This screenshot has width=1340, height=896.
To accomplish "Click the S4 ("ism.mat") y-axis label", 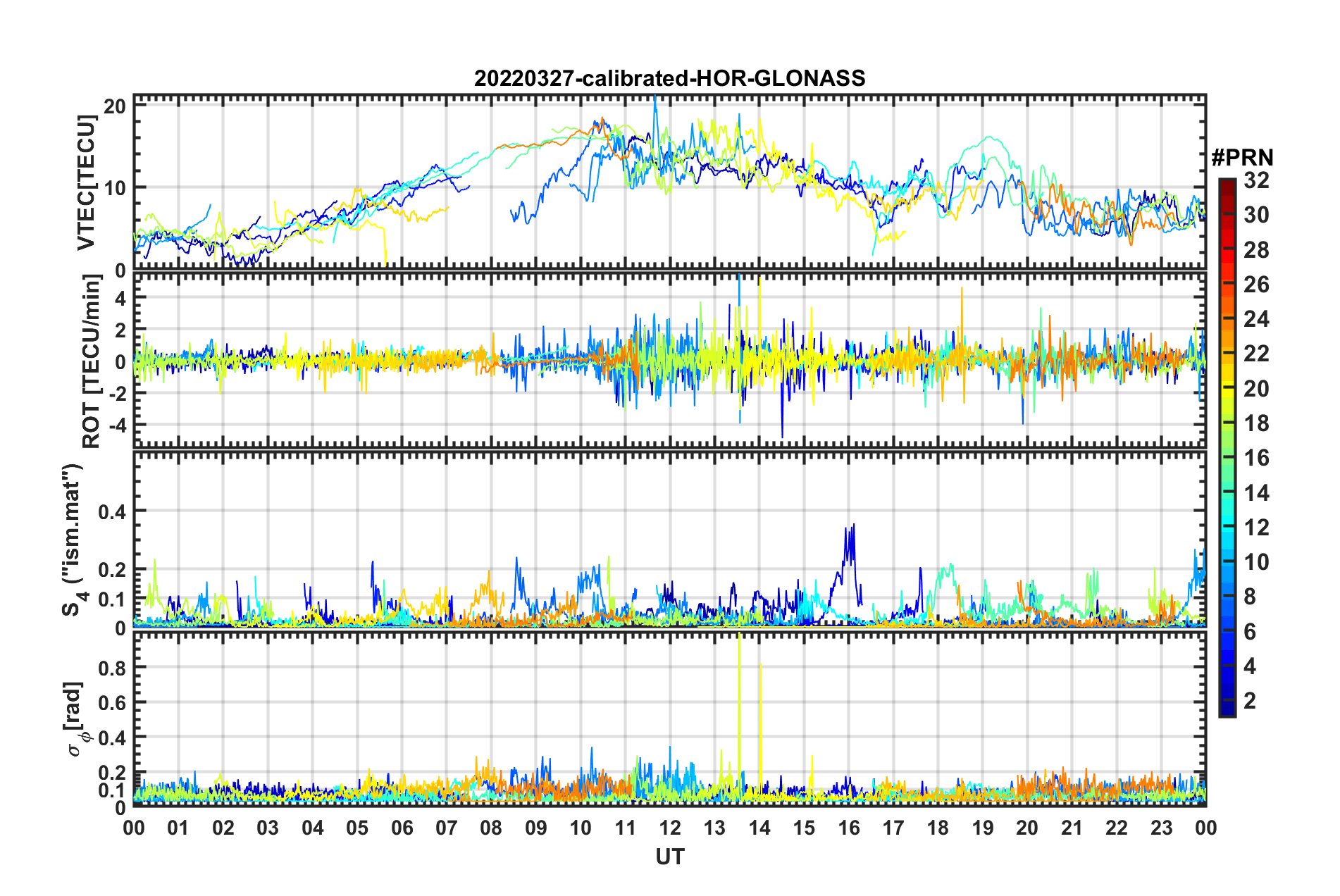I will pyautogui.click(x=73, y=540).
